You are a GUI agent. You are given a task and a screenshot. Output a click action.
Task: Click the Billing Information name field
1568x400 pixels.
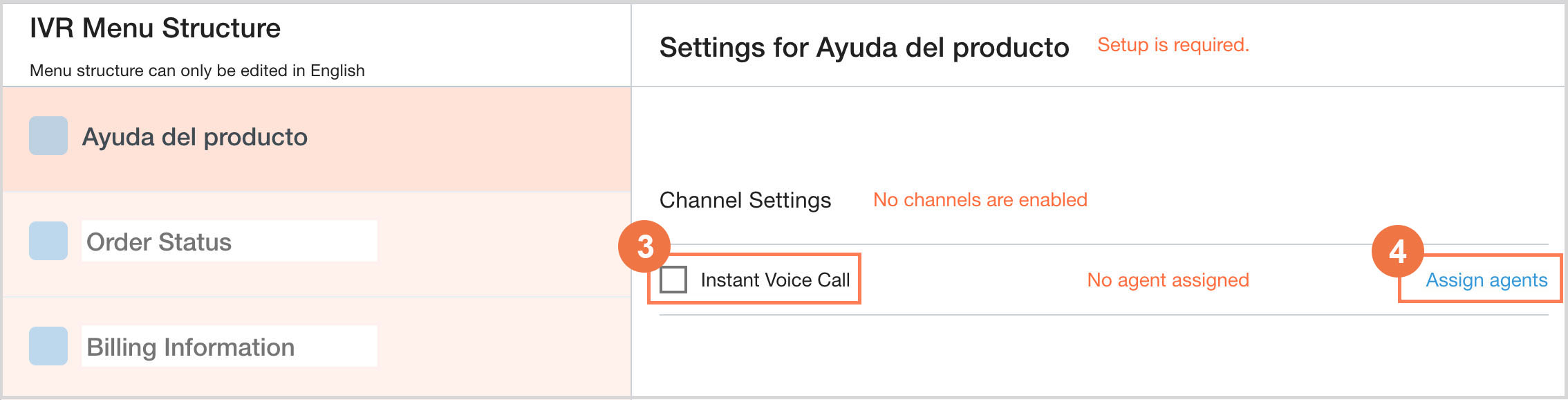[x=229, y=347]
